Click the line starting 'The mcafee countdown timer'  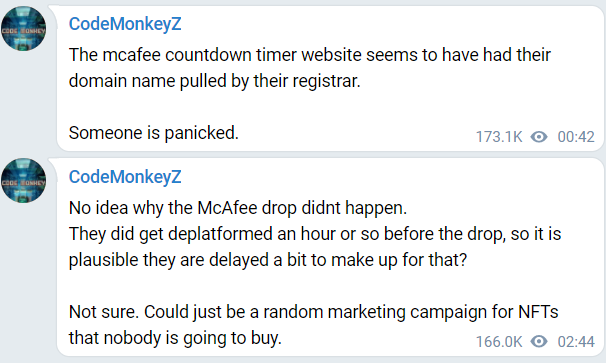tap(310, 55)
